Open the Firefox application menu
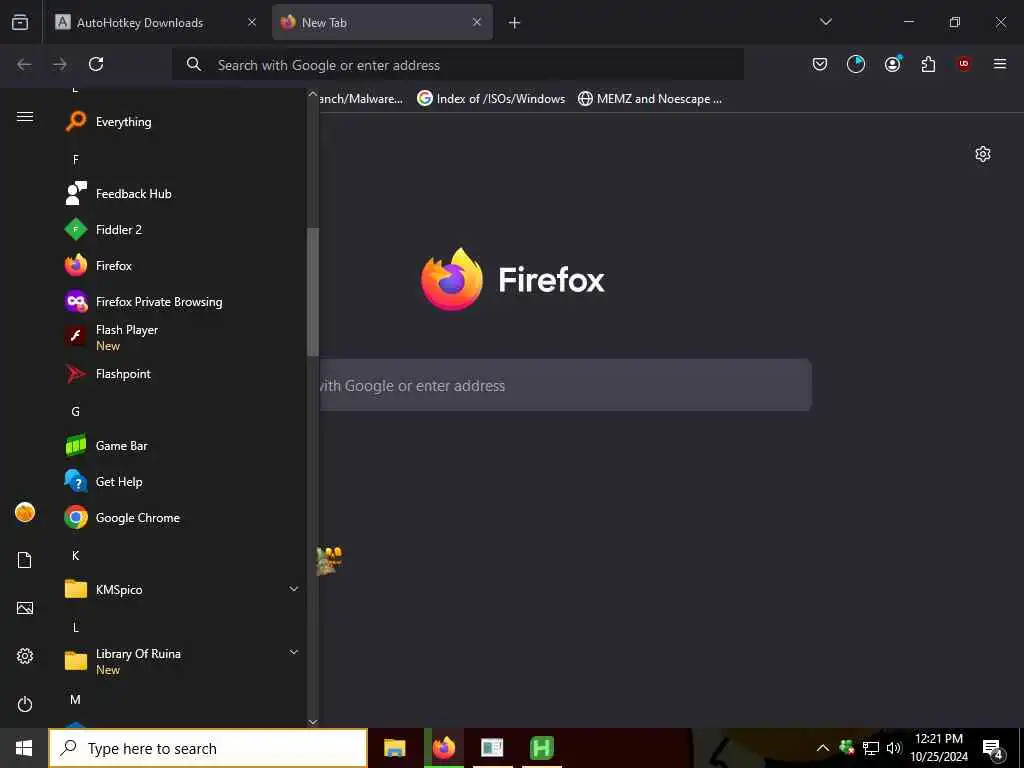The width and height of the screenshot is (1024, 768). 1000,64
